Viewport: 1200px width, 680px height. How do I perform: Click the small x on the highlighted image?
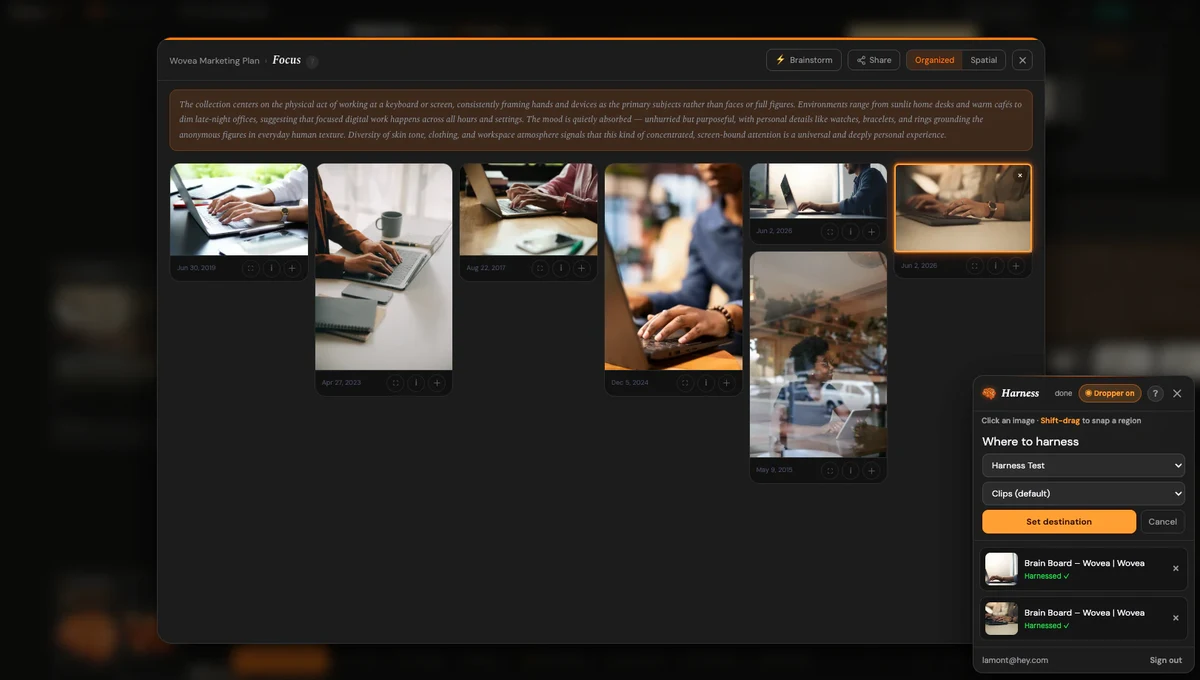point(1020,175)
